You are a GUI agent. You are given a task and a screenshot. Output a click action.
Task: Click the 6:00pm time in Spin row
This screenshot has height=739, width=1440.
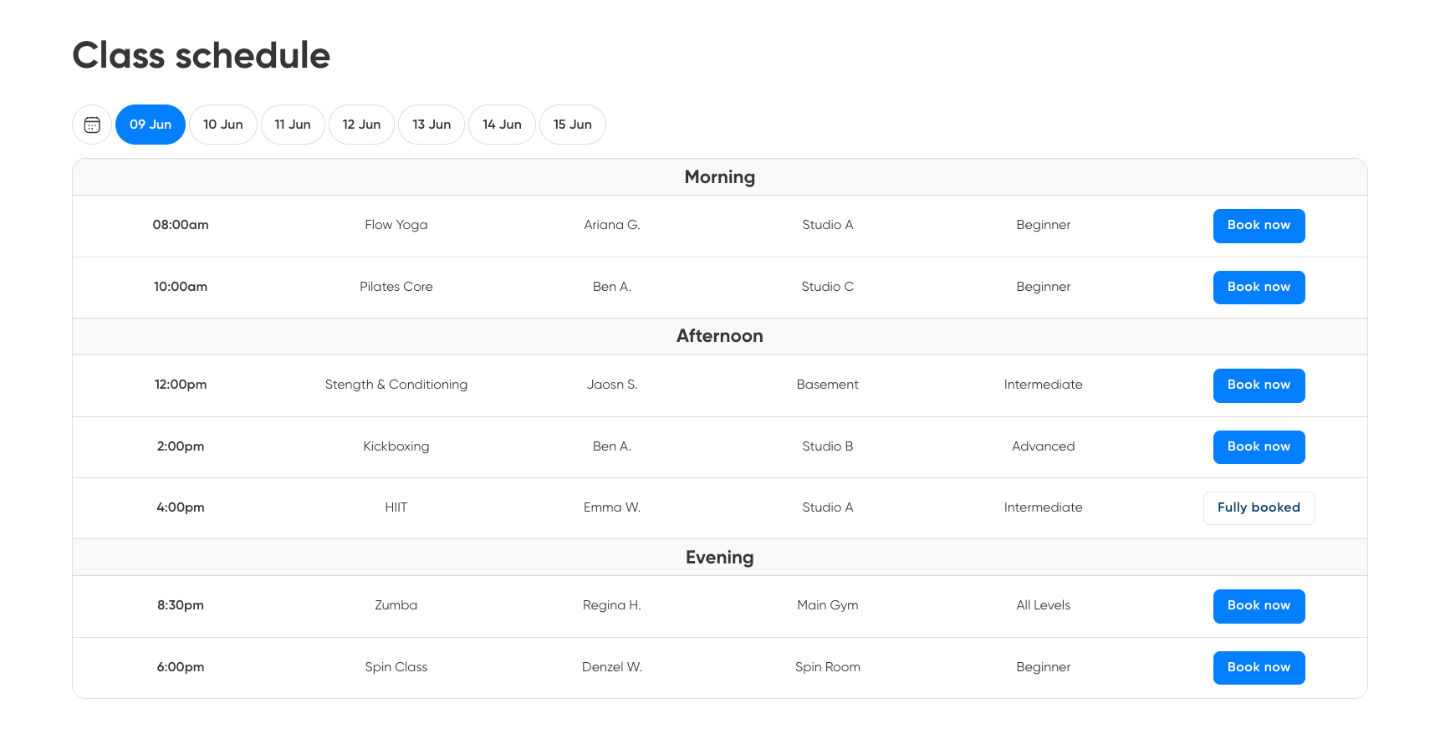click(180, 667)
